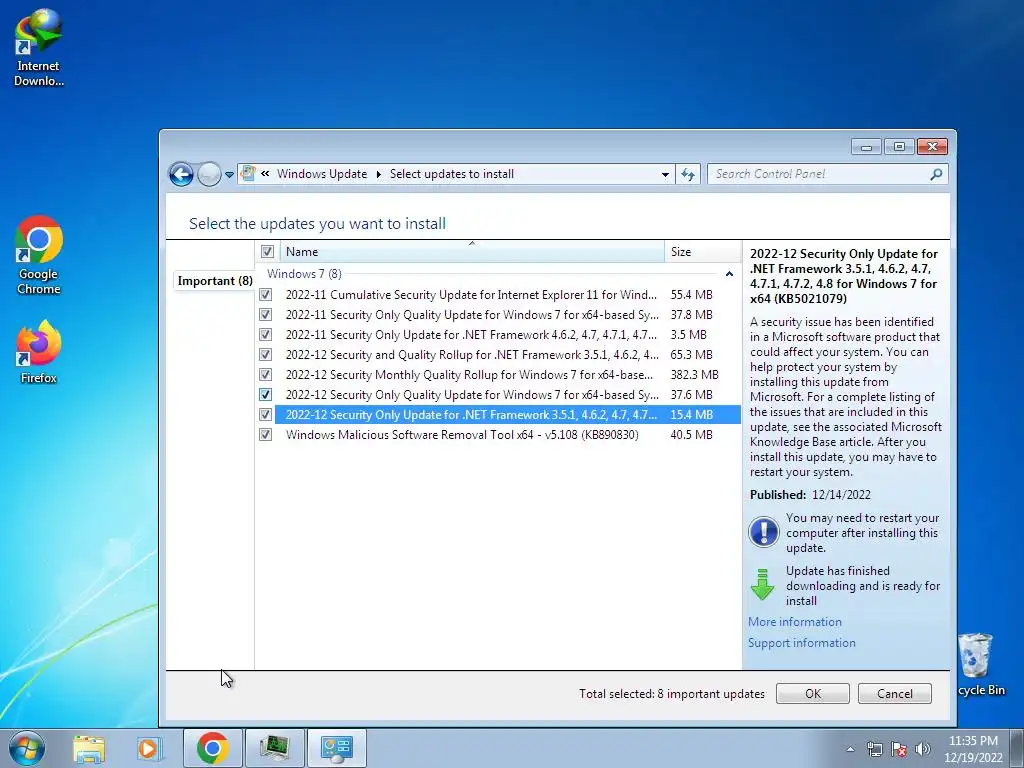
Task: Open Windows Explorer from taskbar
Action: (89, 748)
